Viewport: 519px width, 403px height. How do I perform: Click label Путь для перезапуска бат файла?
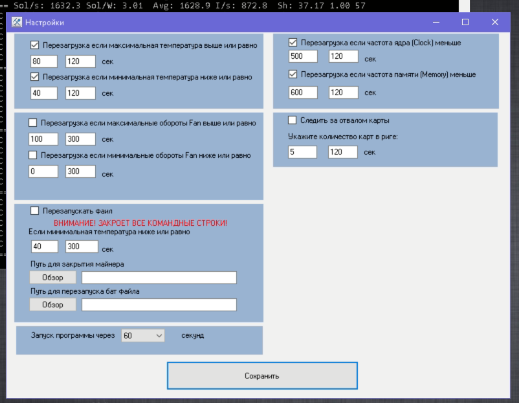pyautogui.click(x=85, y=291)
